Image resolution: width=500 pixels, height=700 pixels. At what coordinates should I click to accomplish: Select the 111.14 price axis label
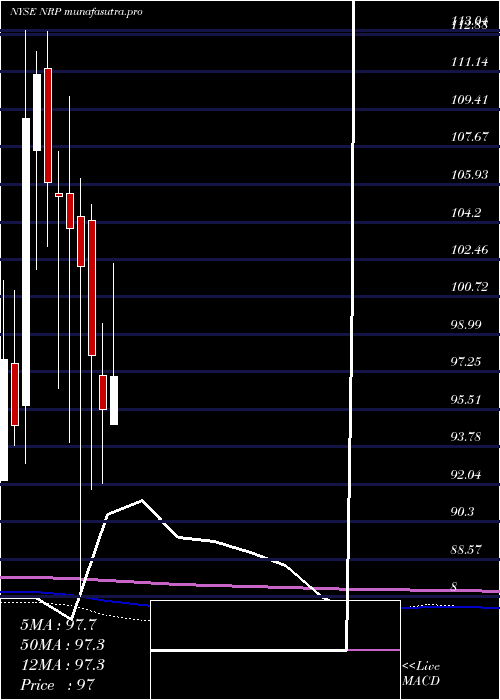click(469, 62)
